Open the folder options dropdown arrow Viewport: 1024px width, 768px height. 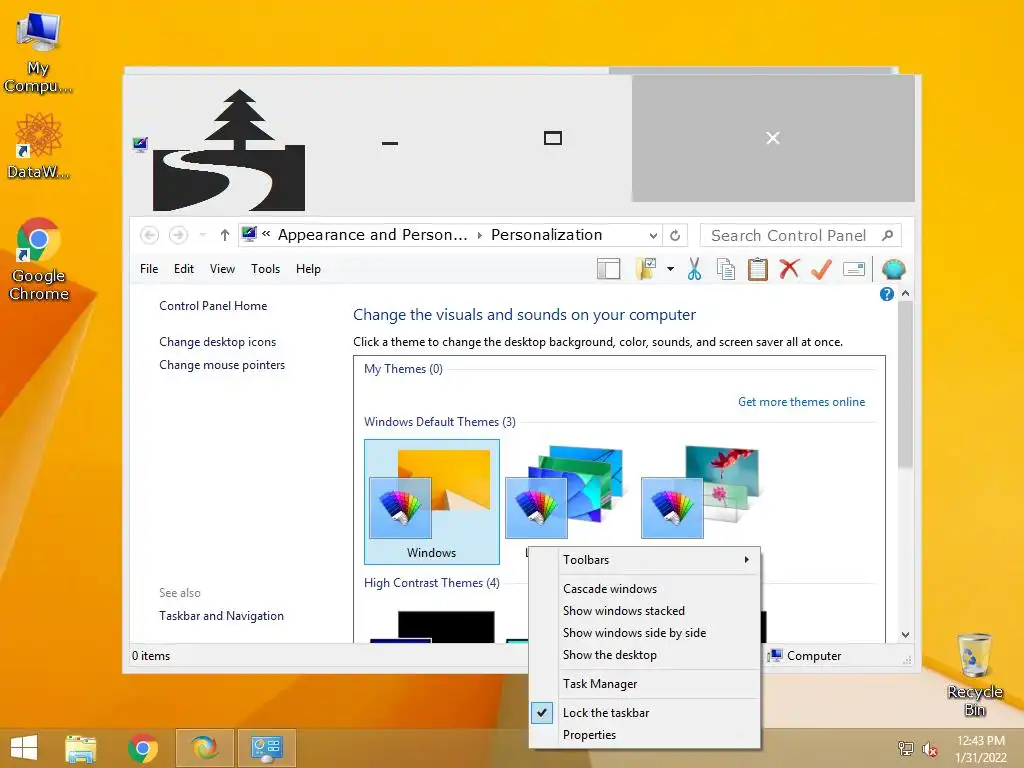pyautogui.click(x=671, y=268)
